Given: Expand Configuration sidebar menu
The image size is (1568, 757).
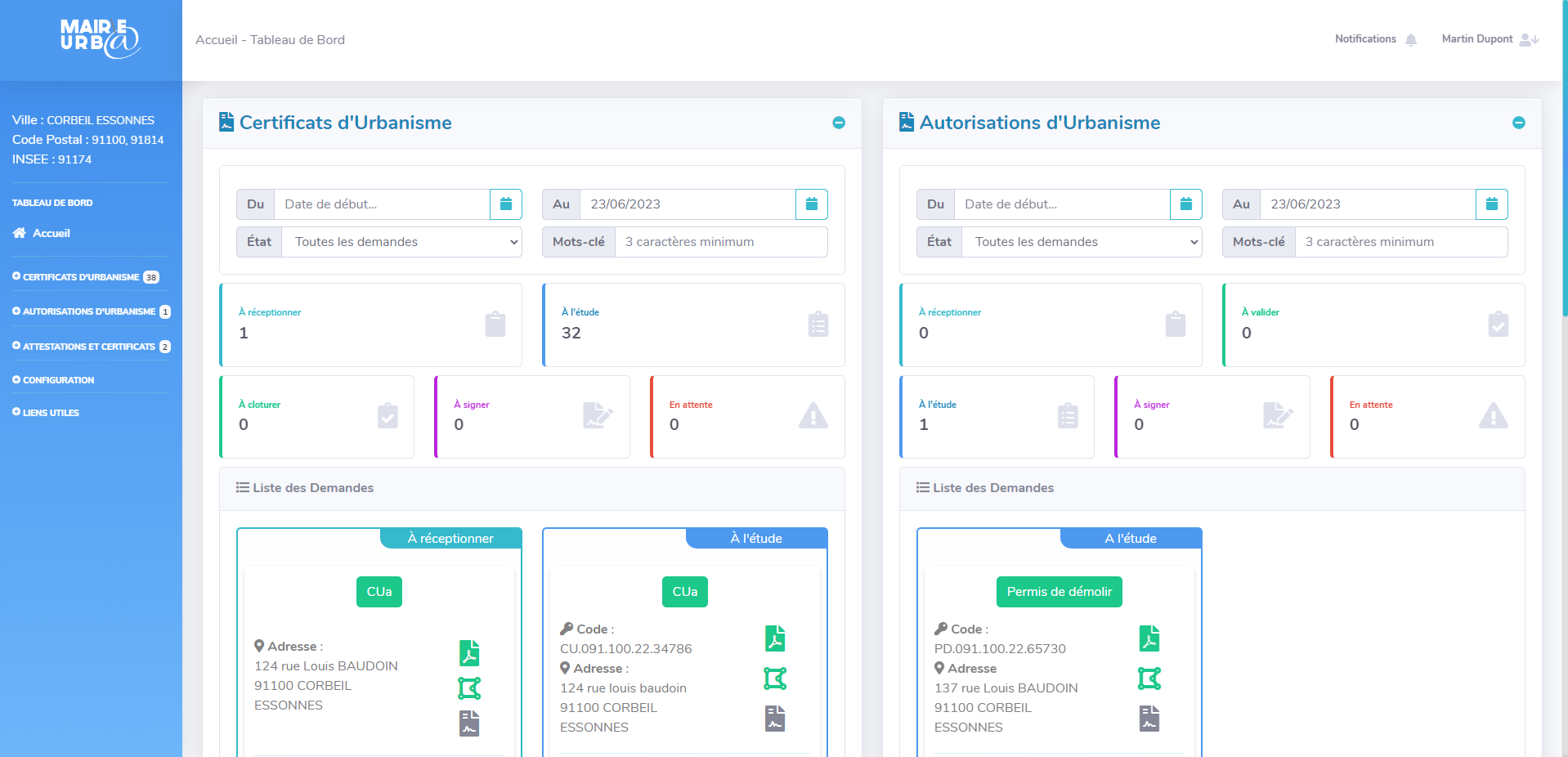Looking at the screenshot, I should pyautogui.click(x=53, y=380).
